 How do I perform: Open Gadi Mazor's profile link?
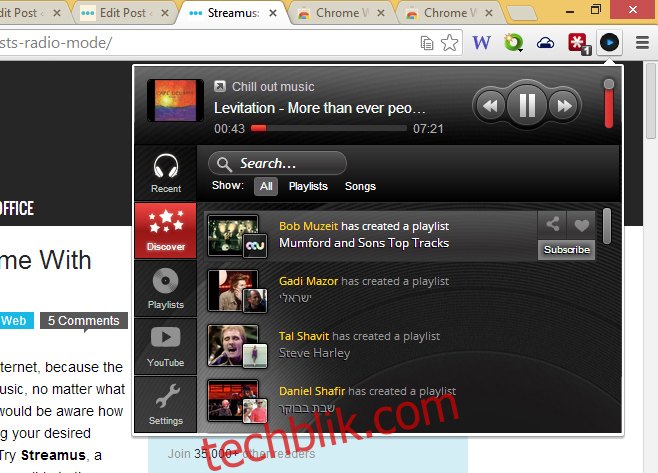(308, 281)
